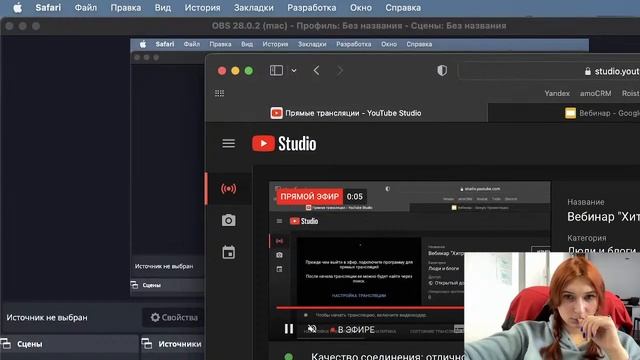The width and height of the screenshot is (640, 360).
Task: Click the ПРЯМОЙ ЭФИР live badge
Action: (309, 196)
